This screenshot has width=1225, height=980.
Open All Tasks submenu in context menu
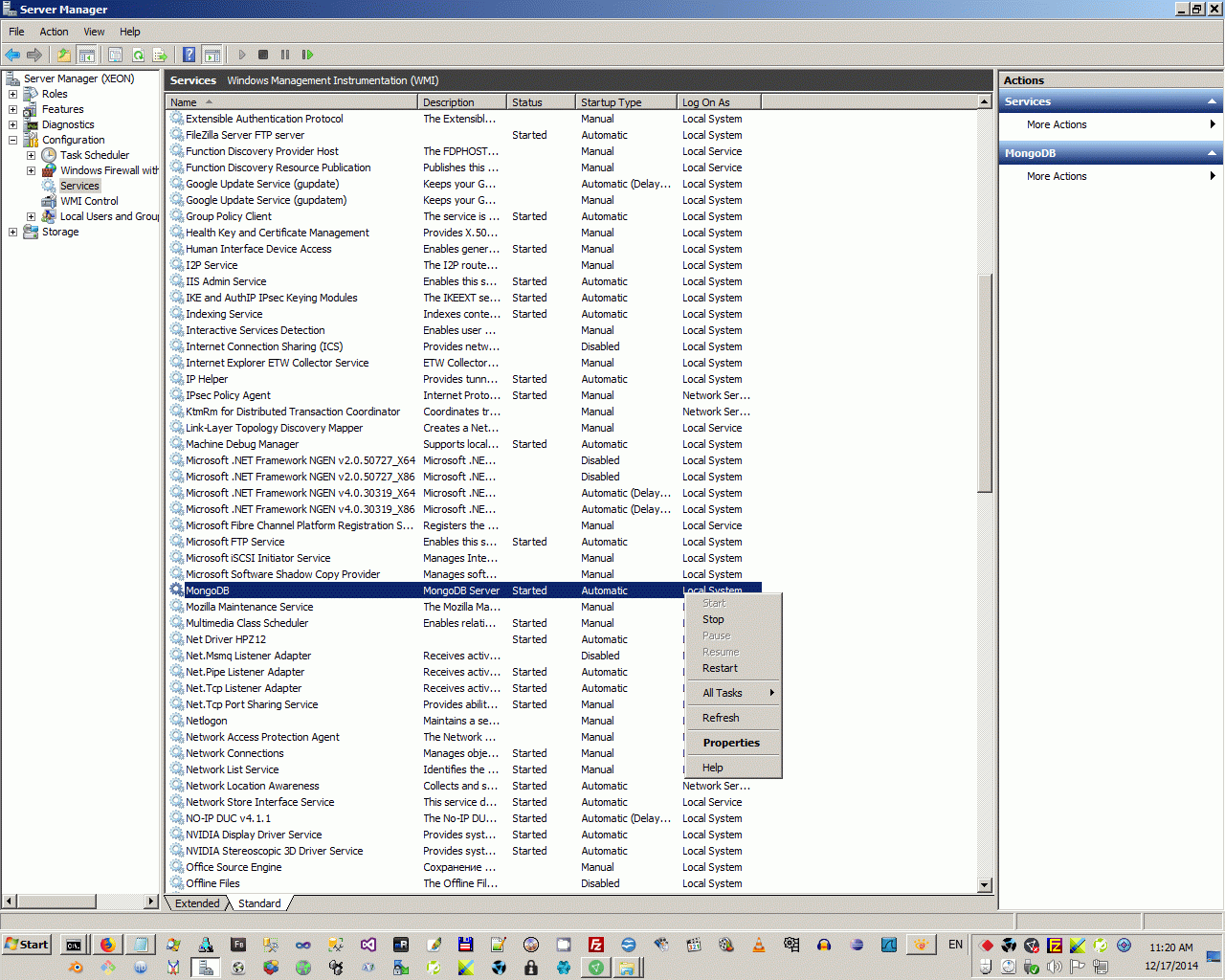coord(734,693)
